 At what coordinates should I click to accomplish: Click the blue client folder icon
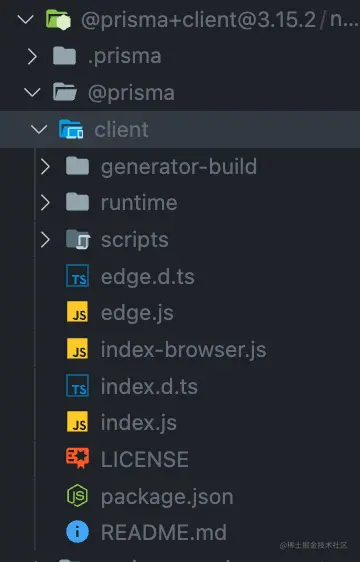[x=71, y=129]
